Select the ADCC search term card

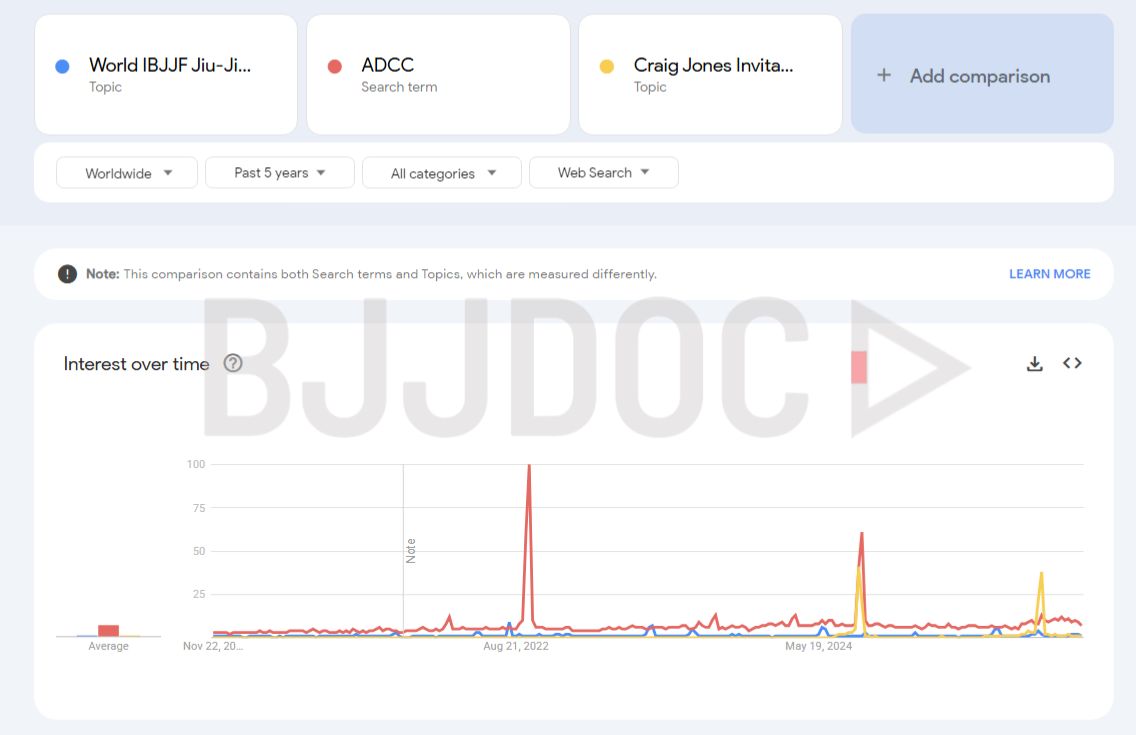tap(440, 74)
